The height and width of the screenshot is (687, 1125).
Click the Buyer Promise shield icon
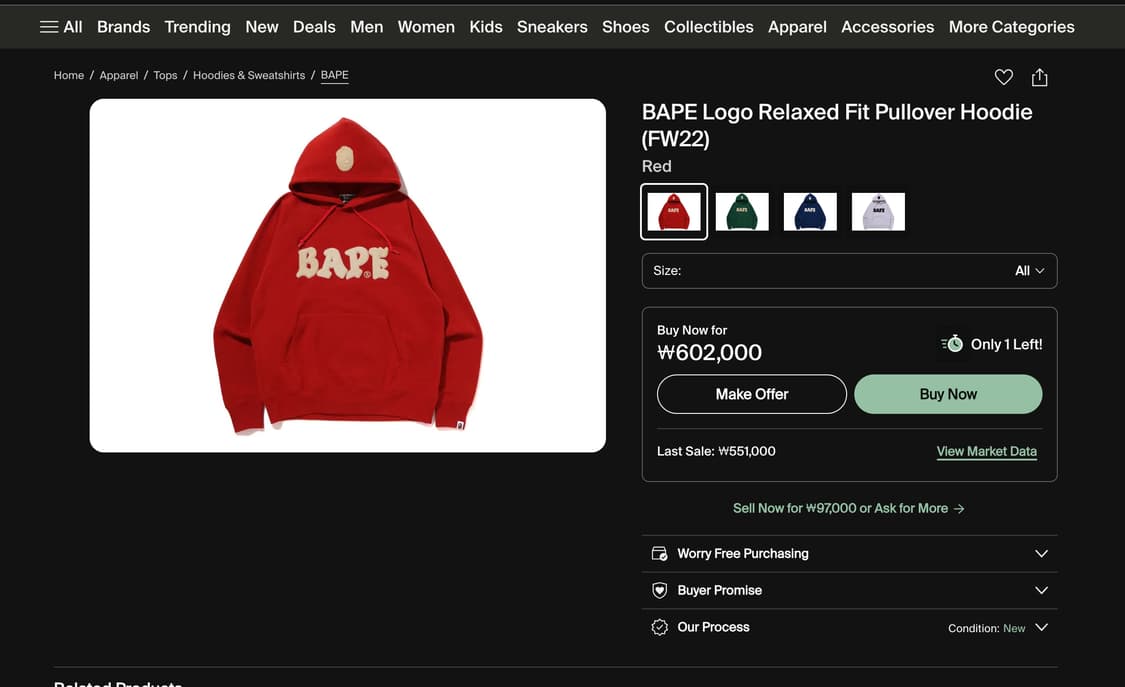(x=659, y=590)
